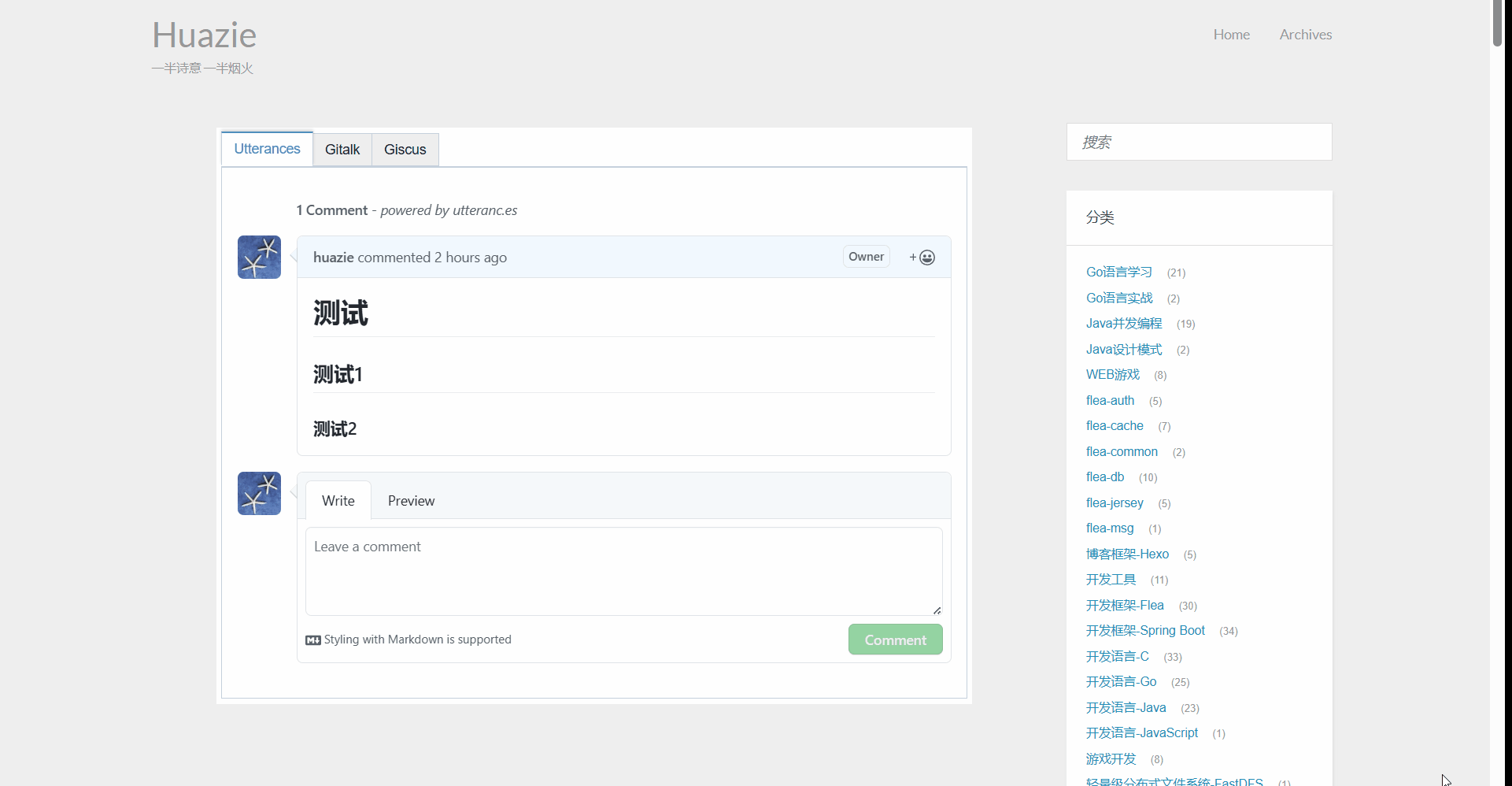Select the Write tab in comment editor

(x=338, y=501)
